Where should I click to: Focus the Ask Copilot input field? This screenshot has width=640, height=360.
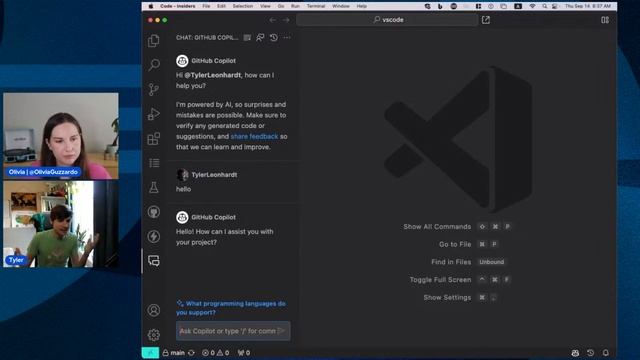coord(233,331)
